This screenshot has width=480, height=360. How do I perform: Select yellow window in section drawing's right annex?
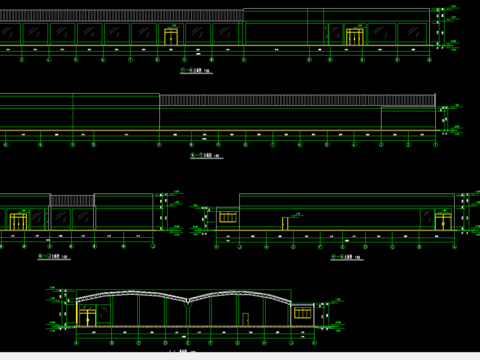(303, 313)
